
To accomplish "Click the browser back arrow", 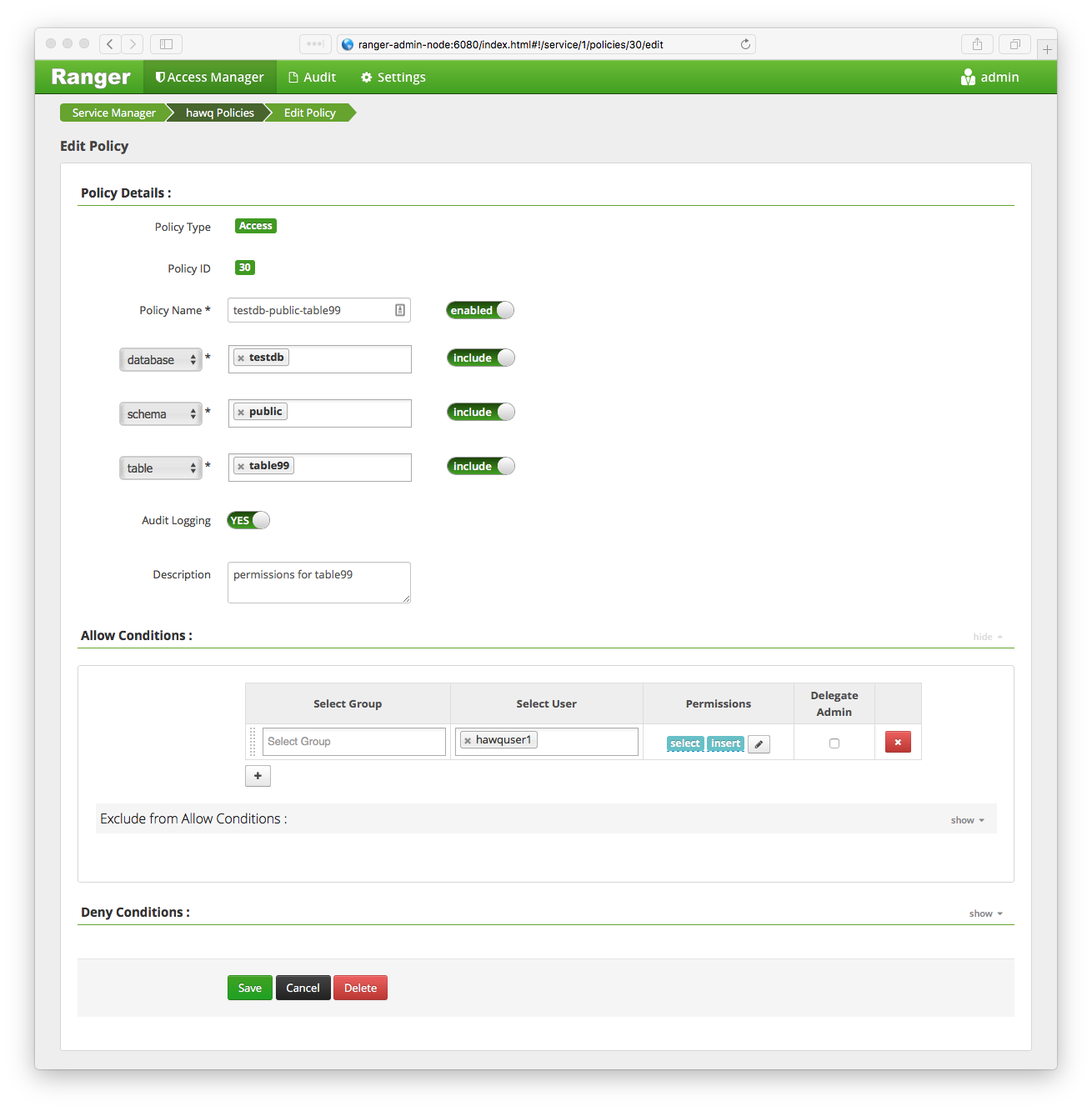I will pos(110,44).
